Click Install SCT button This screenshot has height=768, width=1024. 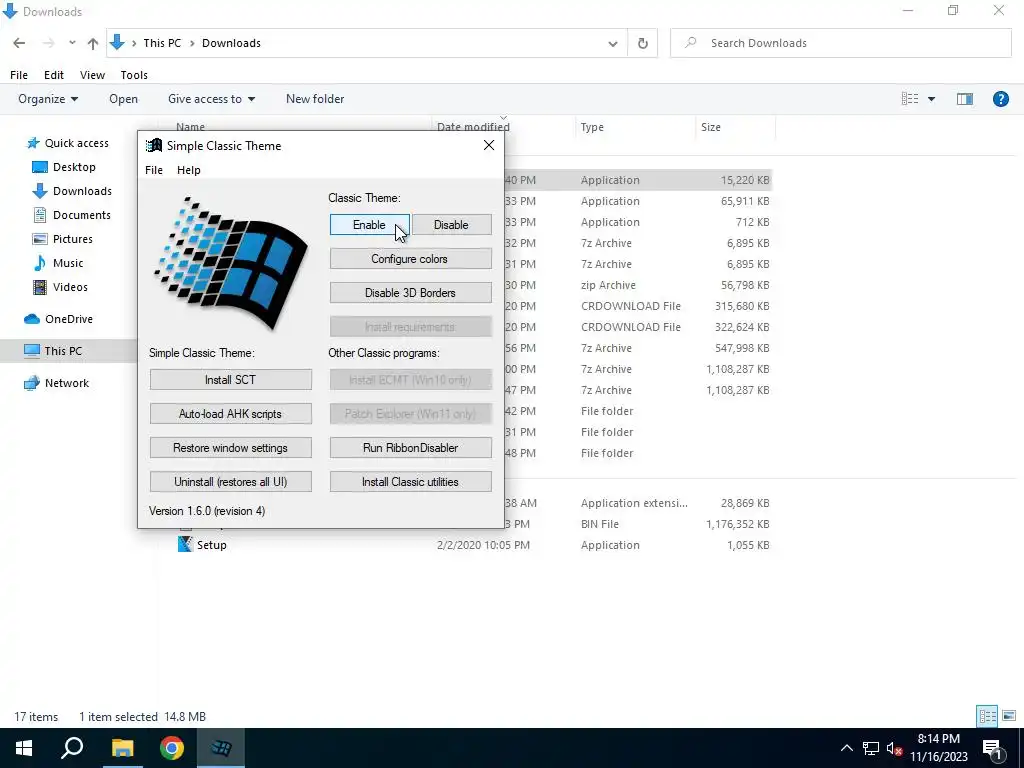(x=231, y=379)
